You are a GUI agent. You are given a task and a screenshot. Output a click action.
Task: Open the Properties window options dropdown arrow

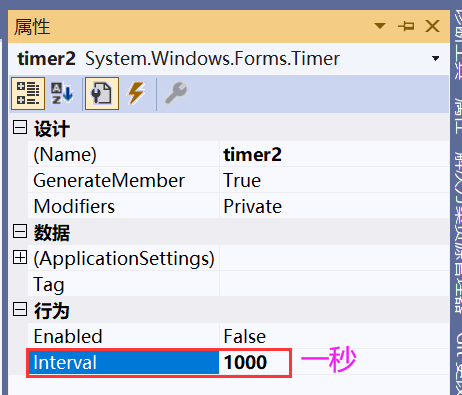[x=380, y=26]
